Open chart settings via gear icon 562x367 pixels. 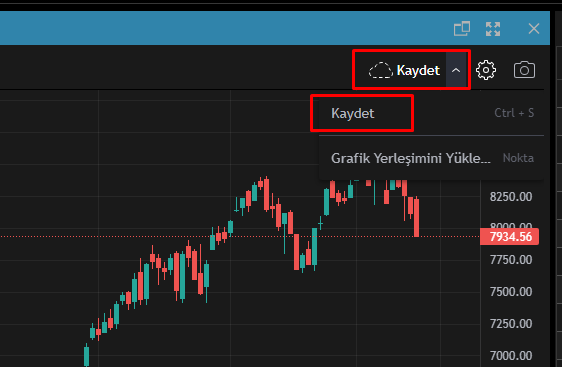(486, 70)
